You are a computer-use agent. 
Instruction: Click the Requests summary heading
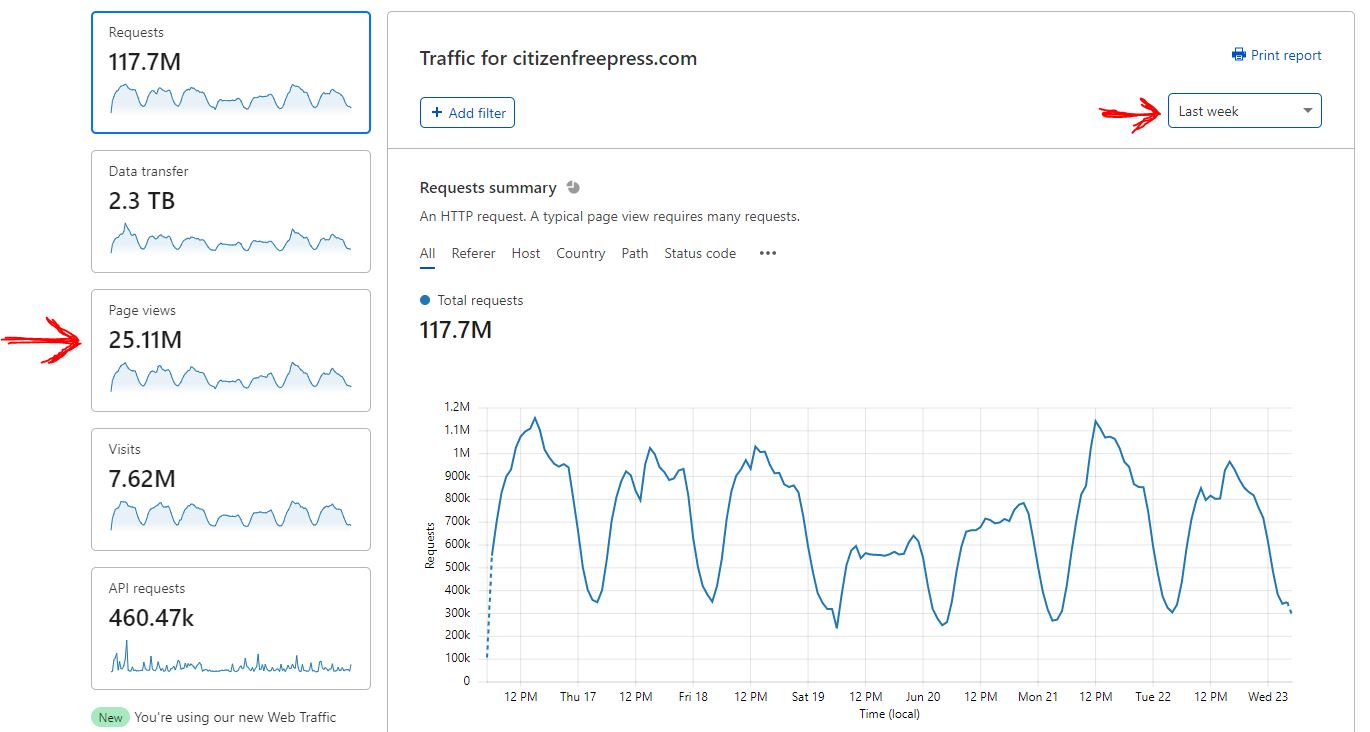click(x=488, y=187)
